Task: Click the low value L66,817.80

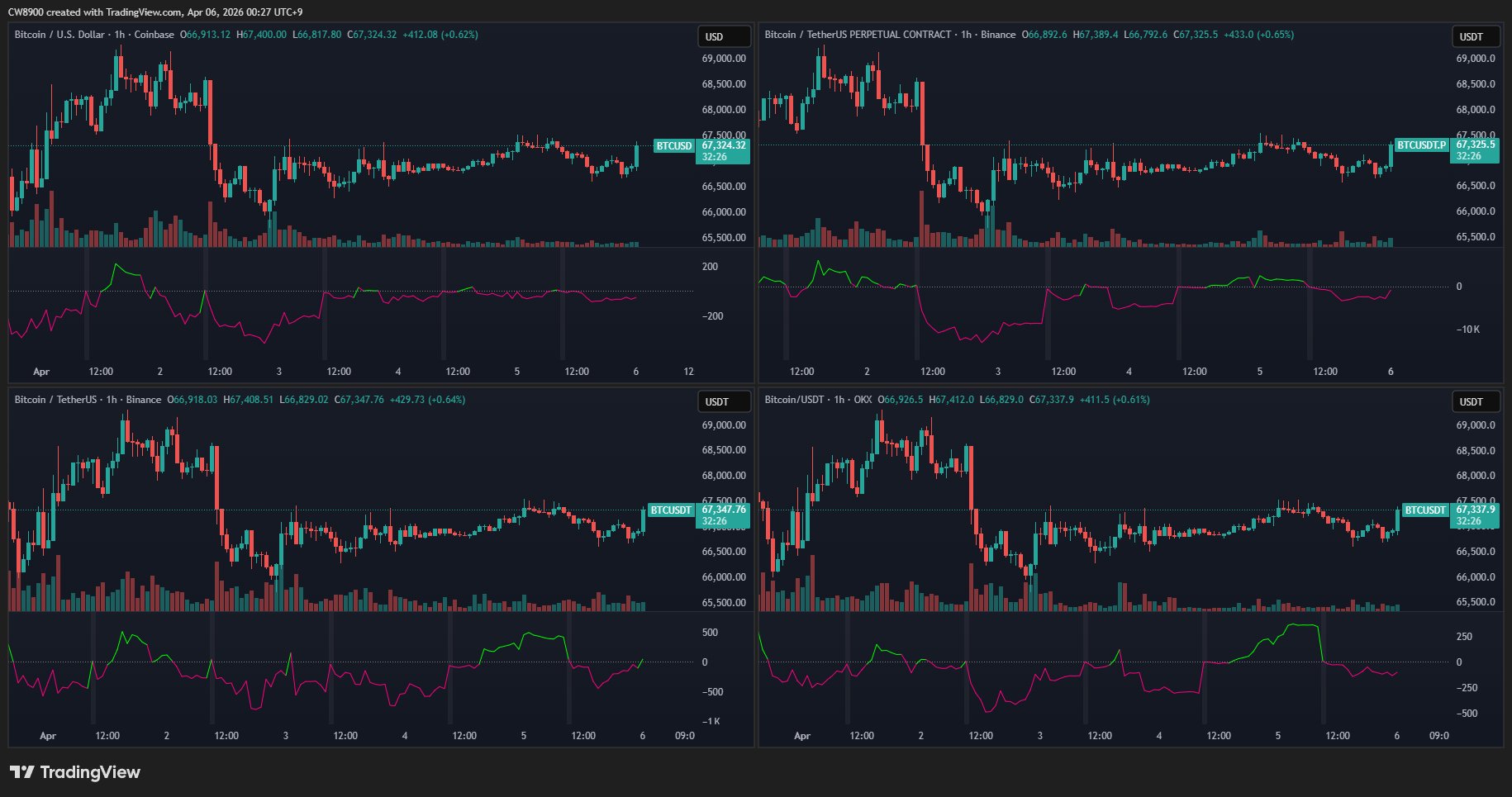Action: pos(316,35)
